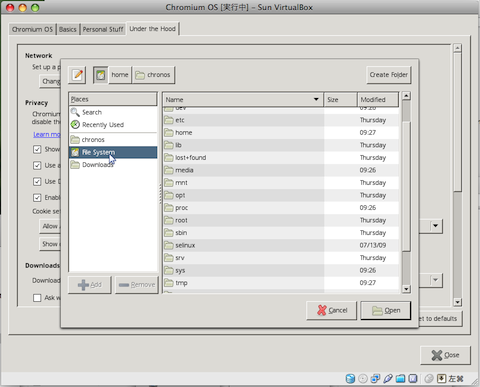Select File System in Places
This screenshot has height=387, width=480.
(113, 152)
